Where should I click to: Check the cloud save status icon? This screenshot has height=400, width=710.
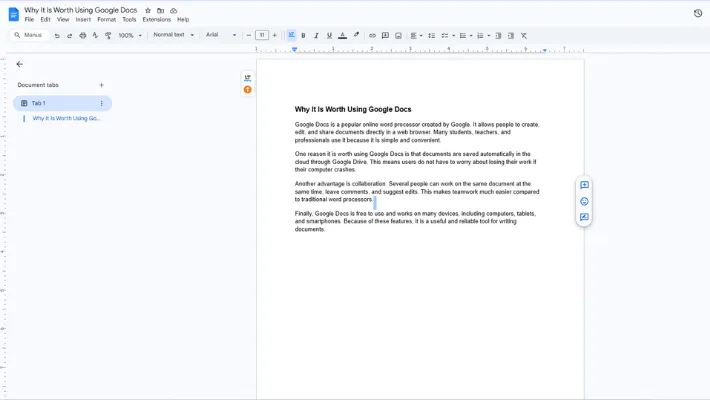tap(173, 10)
